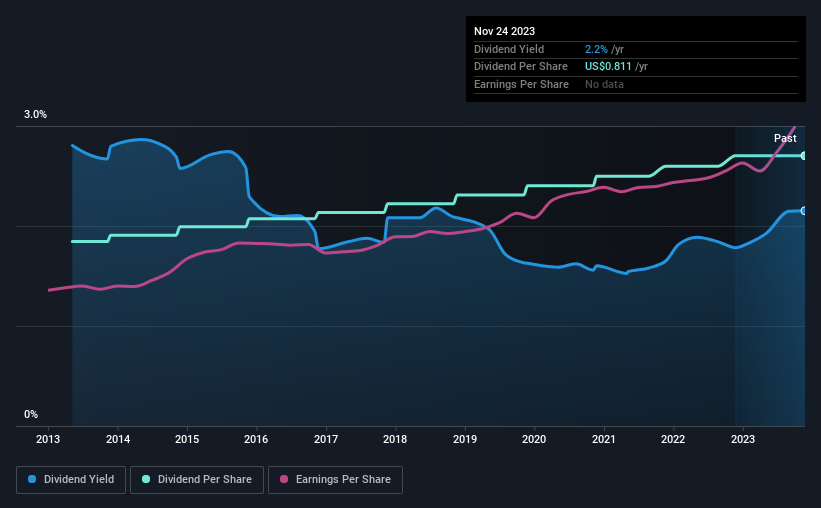Click the tooltip's Dividend Yield row label
Viewport: 821px width, 508px height.
coord(509,49)
